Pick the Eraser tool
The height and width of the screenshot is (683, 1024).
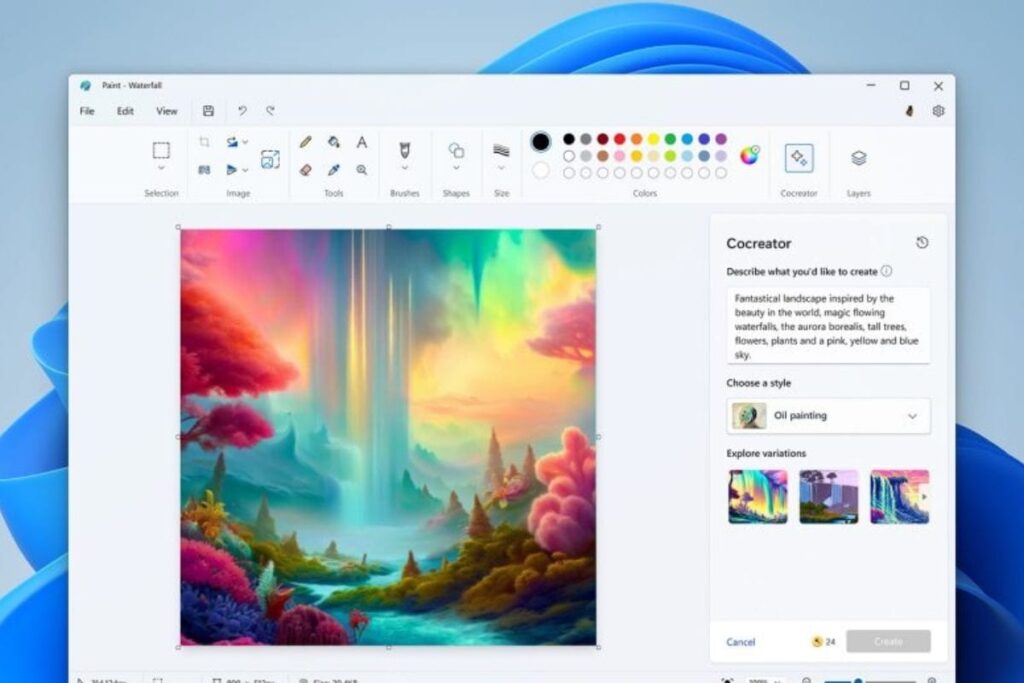click(305, 168)
